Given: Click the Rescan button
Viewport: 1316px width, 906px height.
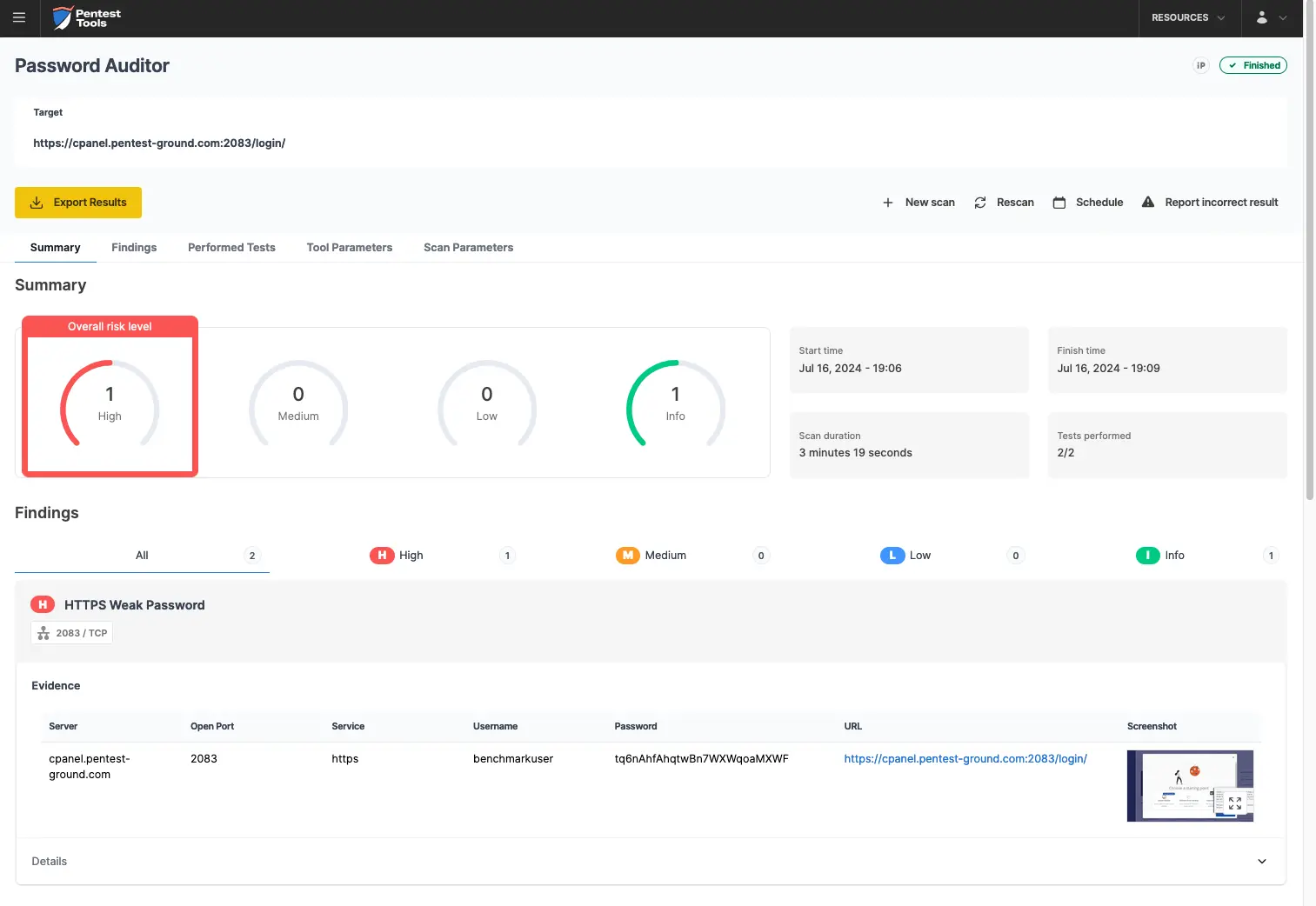Looking at the screenshot, I should tap(1004, 203).
